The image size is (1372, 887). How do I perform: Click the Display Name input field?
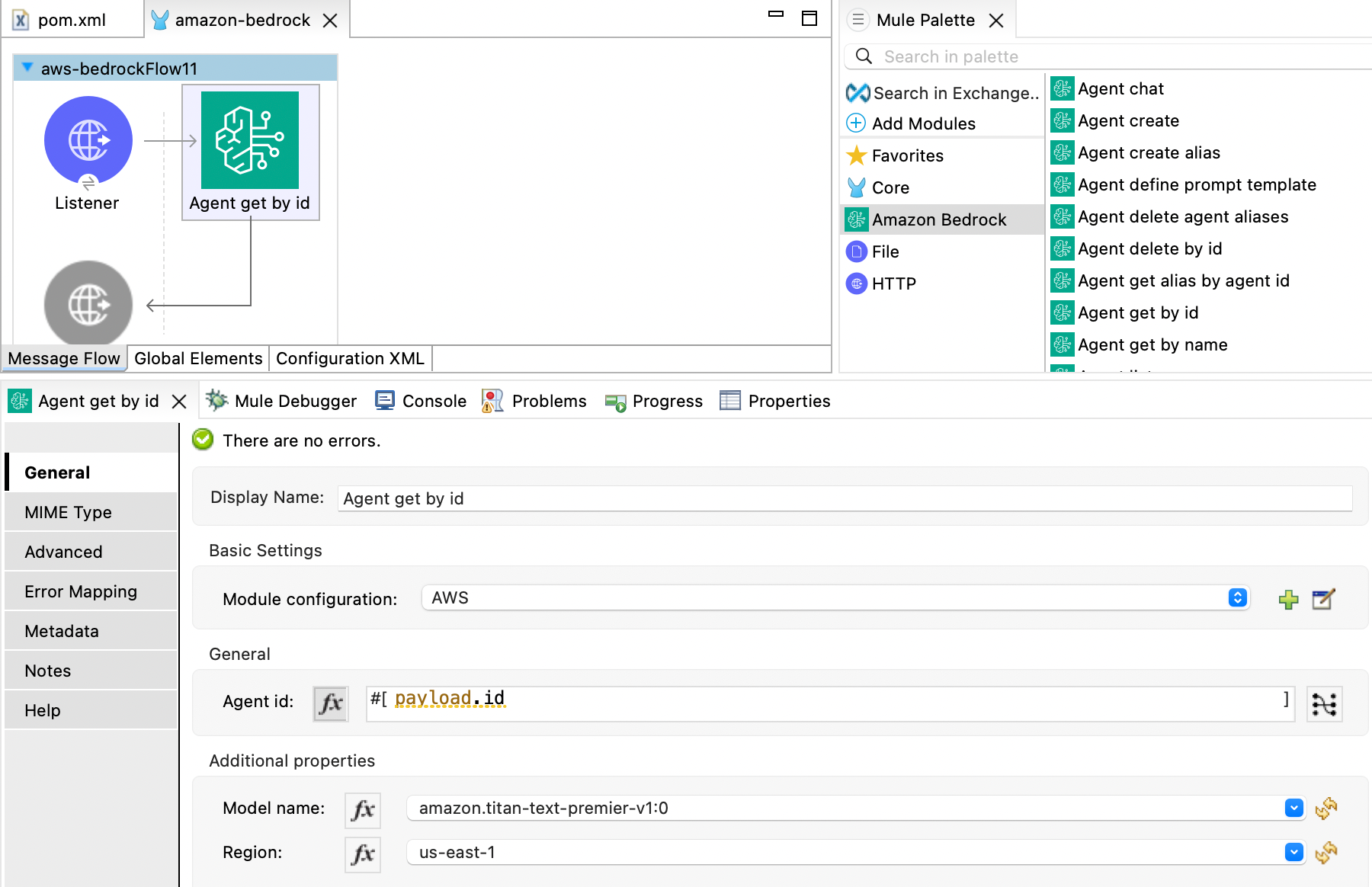(845, 498)
